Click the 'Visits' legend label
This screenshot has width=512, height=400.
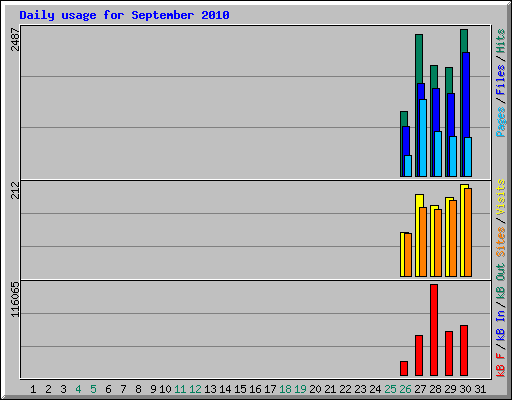coord(500,197)
